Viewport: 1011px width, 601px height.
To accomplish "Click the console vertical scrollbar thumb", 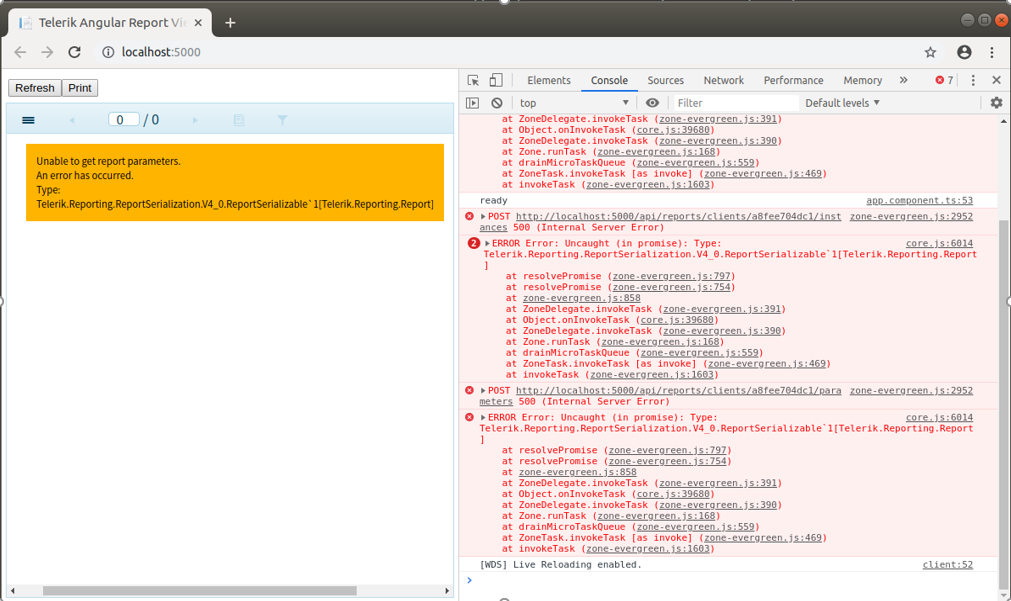I will [x=1003, y=404].
